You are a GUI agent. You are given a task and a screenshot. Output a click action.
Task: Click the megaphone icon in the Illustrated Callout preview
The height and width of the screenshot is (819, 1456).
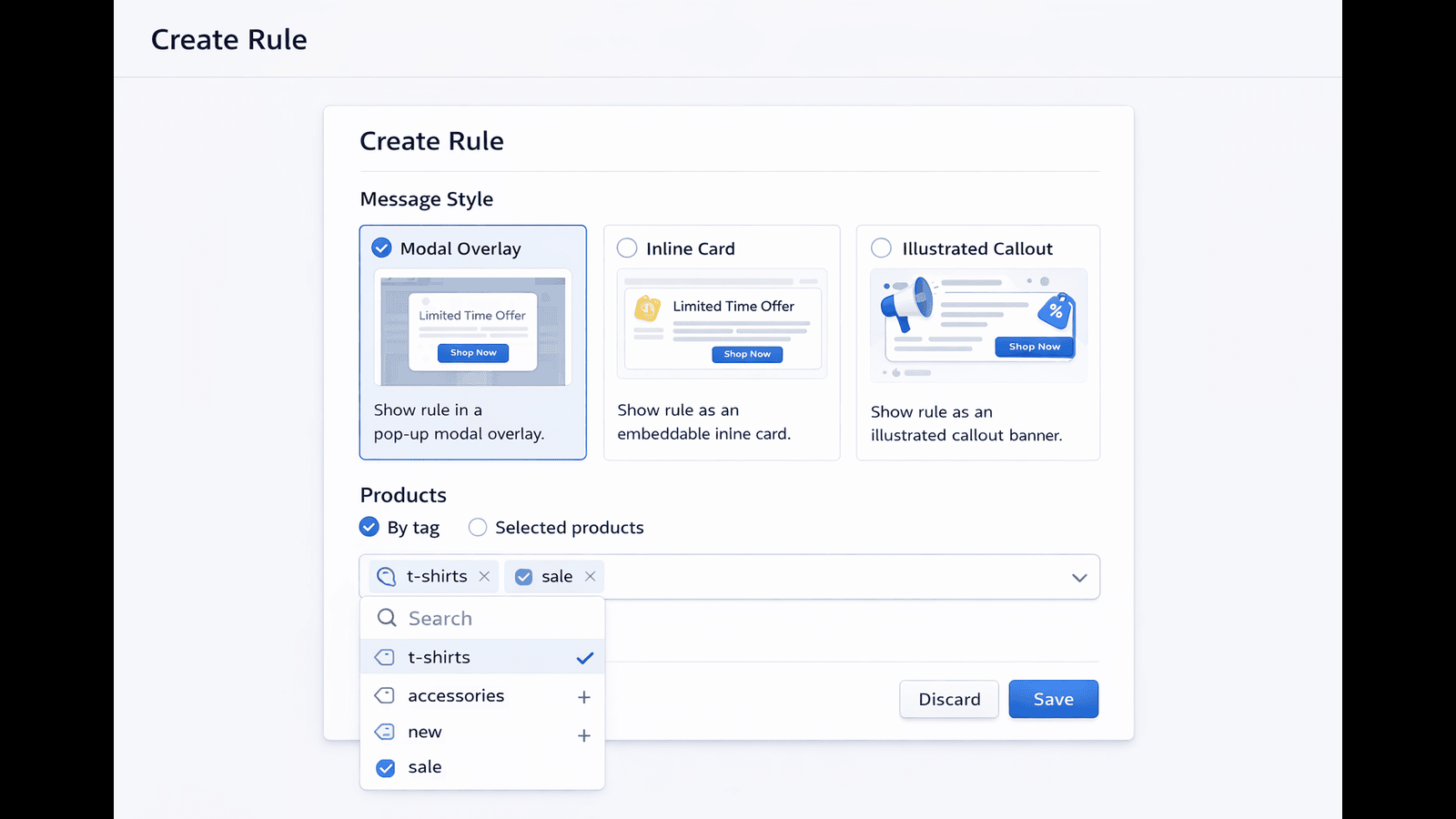coord(907,303)
